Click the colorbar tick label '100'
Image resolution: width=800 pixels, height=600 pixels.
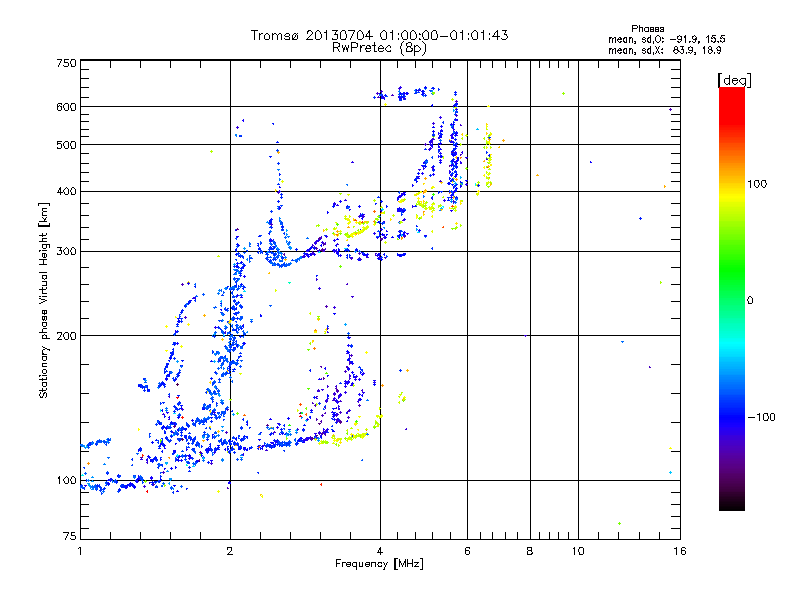757,184
